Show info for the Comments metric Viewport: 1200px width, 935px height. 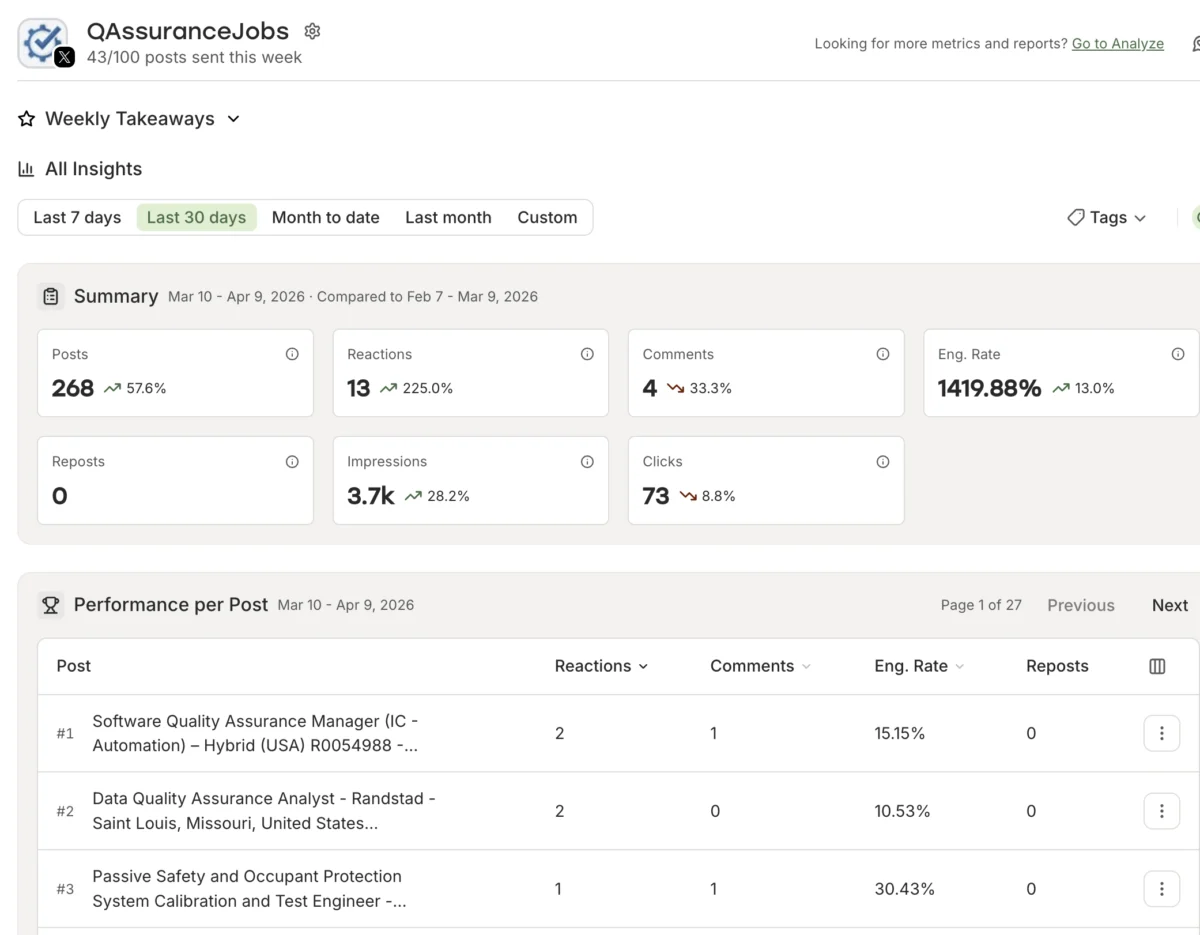click(883, 354)
